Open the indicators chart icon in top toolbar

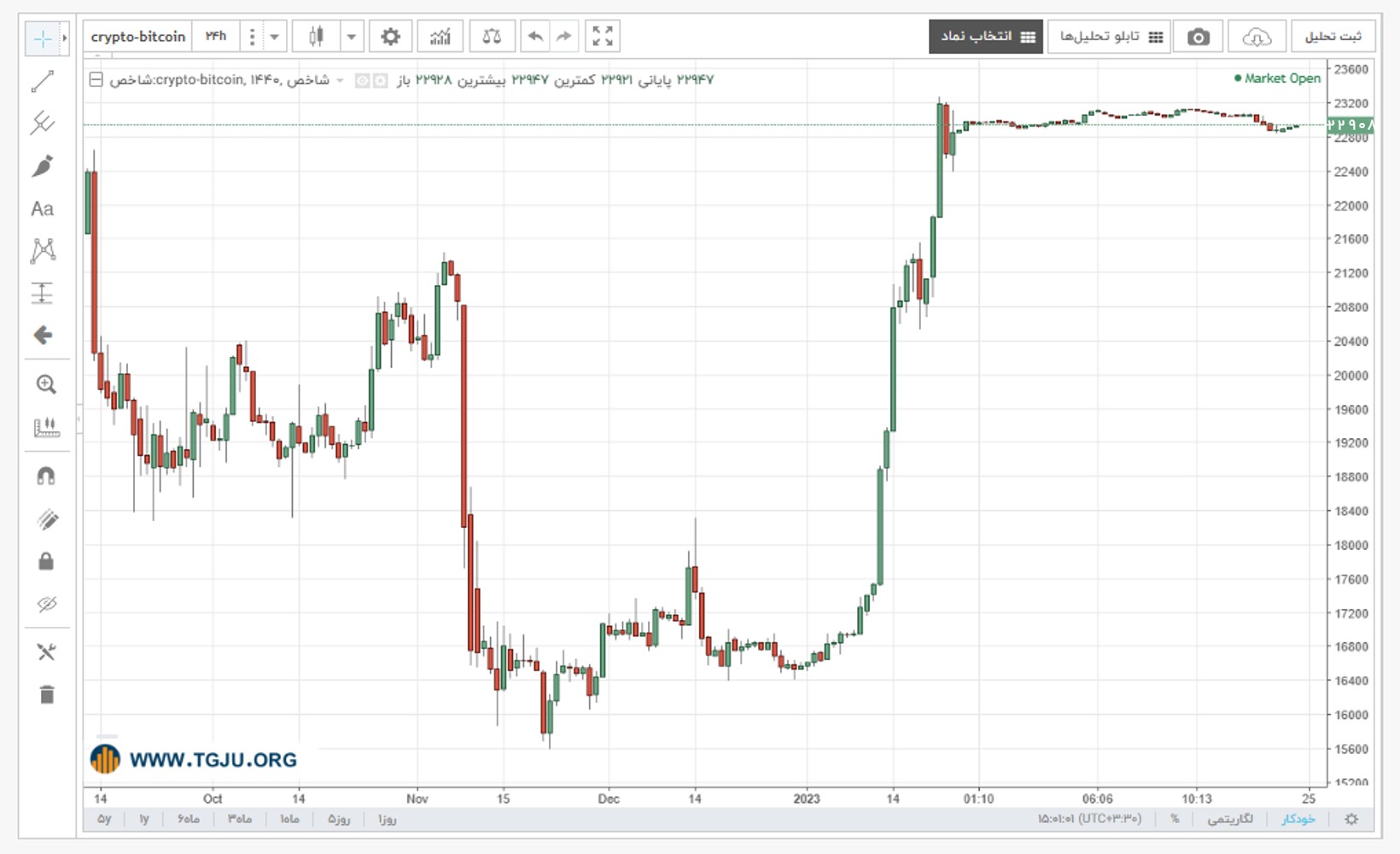[440, 37]
